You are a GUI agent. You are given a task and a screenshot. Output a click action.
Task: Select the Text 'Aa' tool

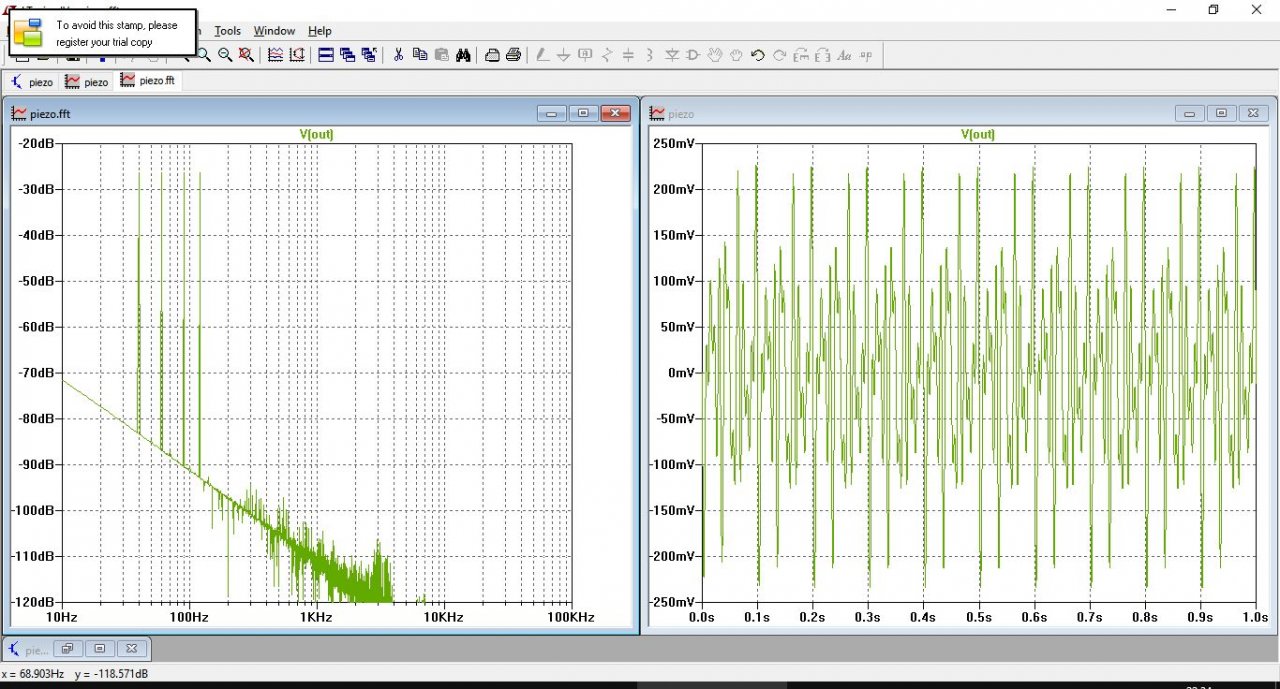844,55
